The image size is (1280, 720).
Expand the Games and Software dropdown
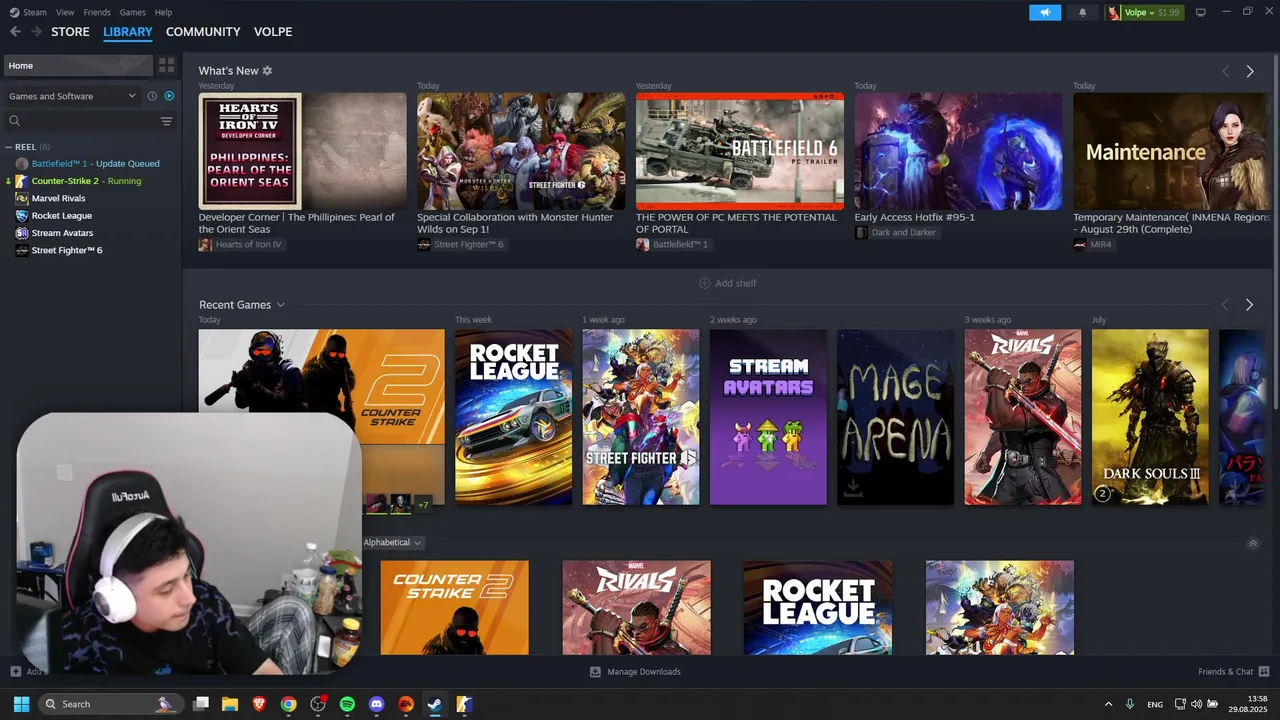(x=72, y=96)
